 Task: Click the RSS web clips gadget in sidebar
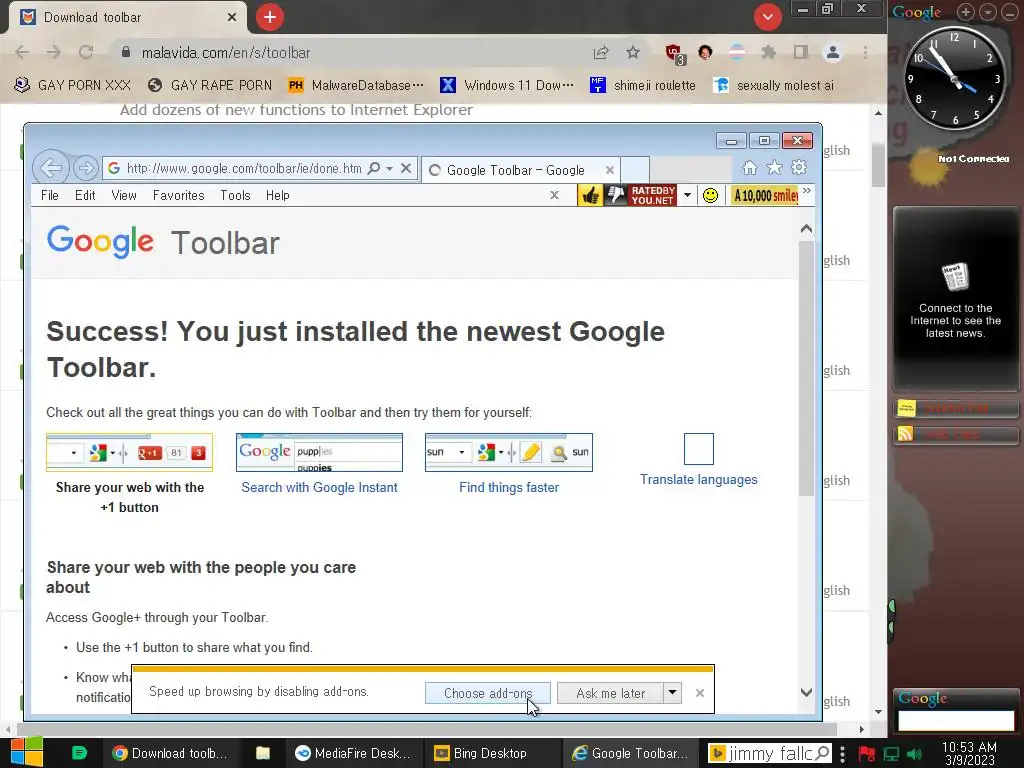(x=955, y=434)
